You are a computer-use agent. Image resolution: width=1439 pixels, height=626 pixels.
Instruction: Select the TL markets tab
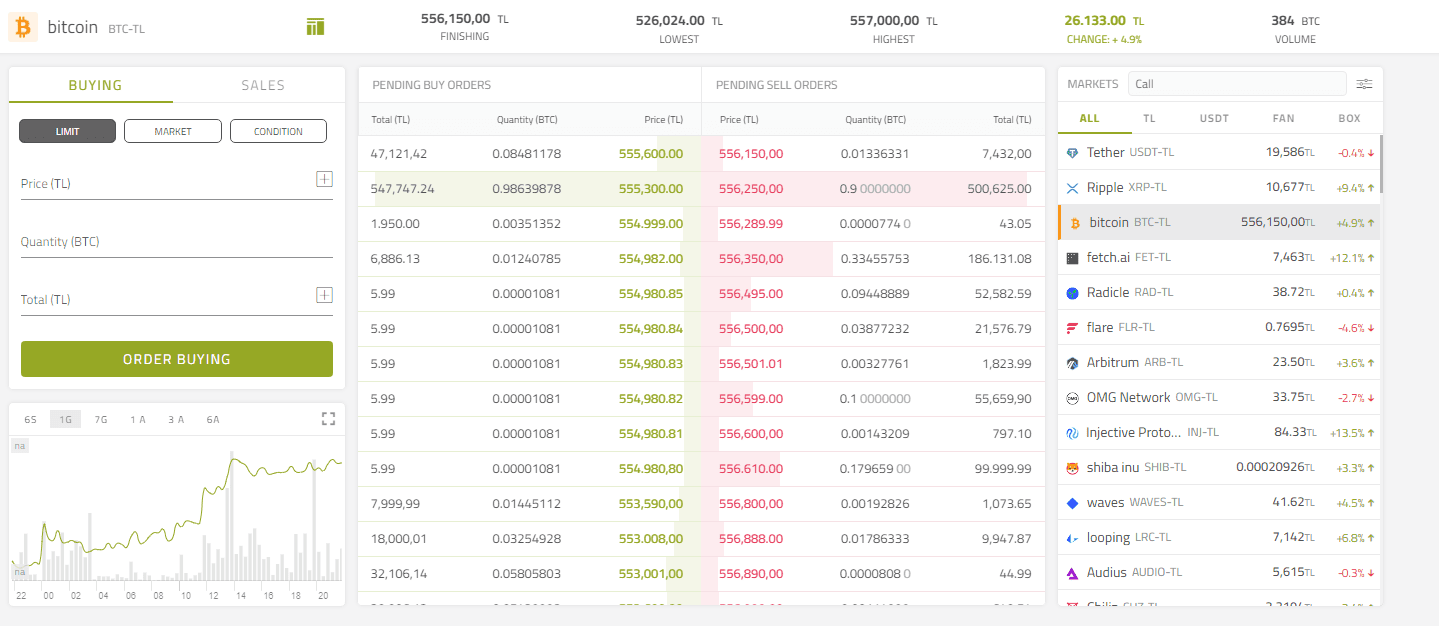[x=1149, y=118]
